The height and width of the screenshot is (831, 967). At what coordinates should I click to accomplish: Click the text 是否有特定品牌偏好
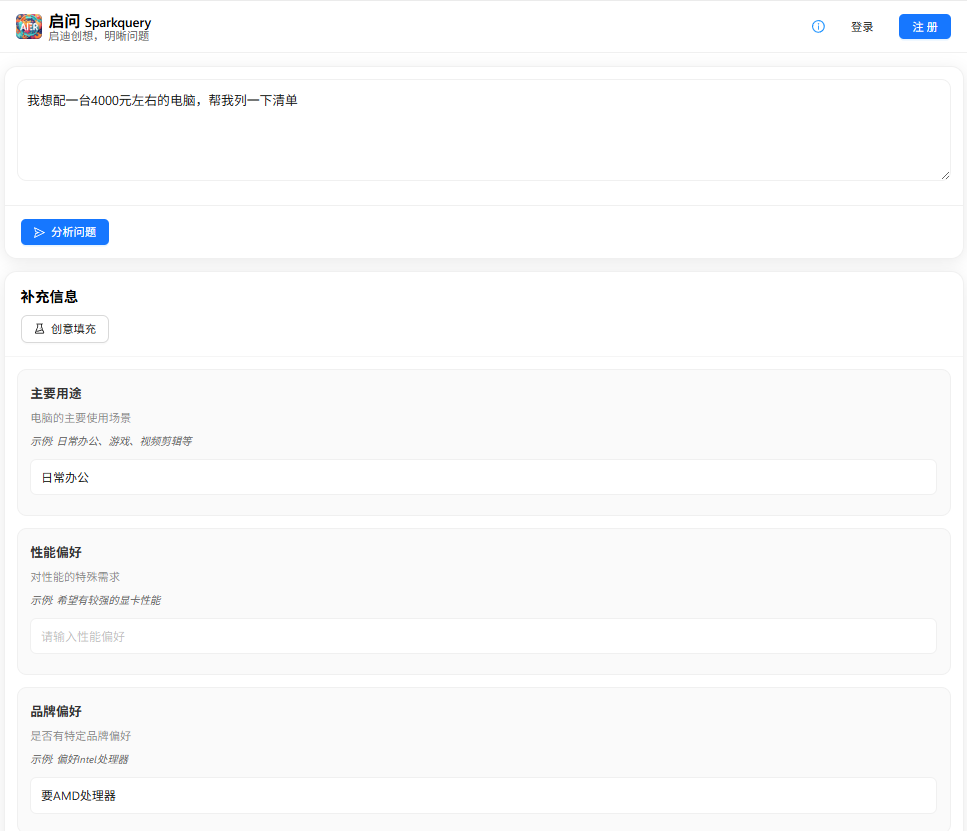coord(81,736)
